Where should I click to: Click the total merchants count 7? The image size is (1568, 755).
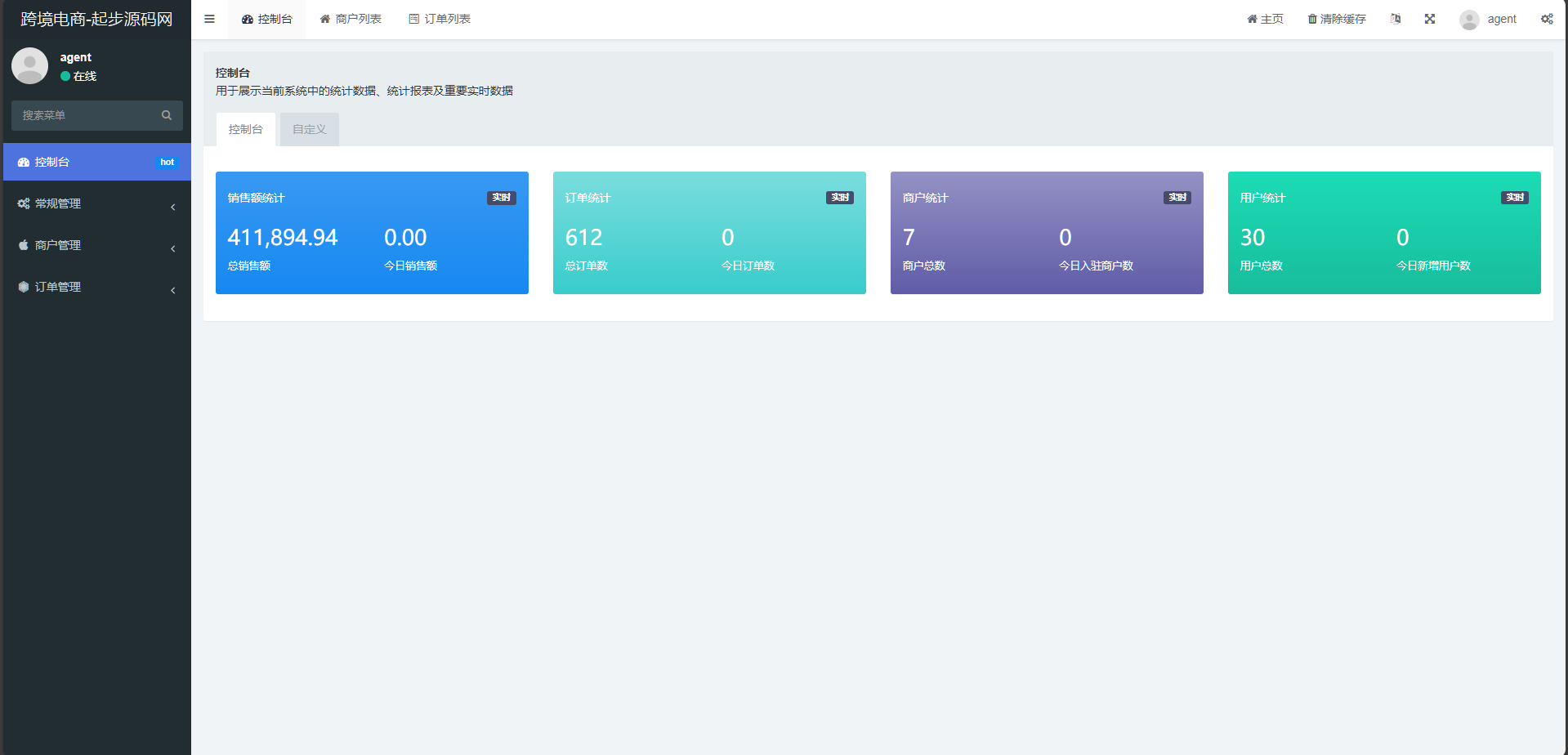[909, 238]
